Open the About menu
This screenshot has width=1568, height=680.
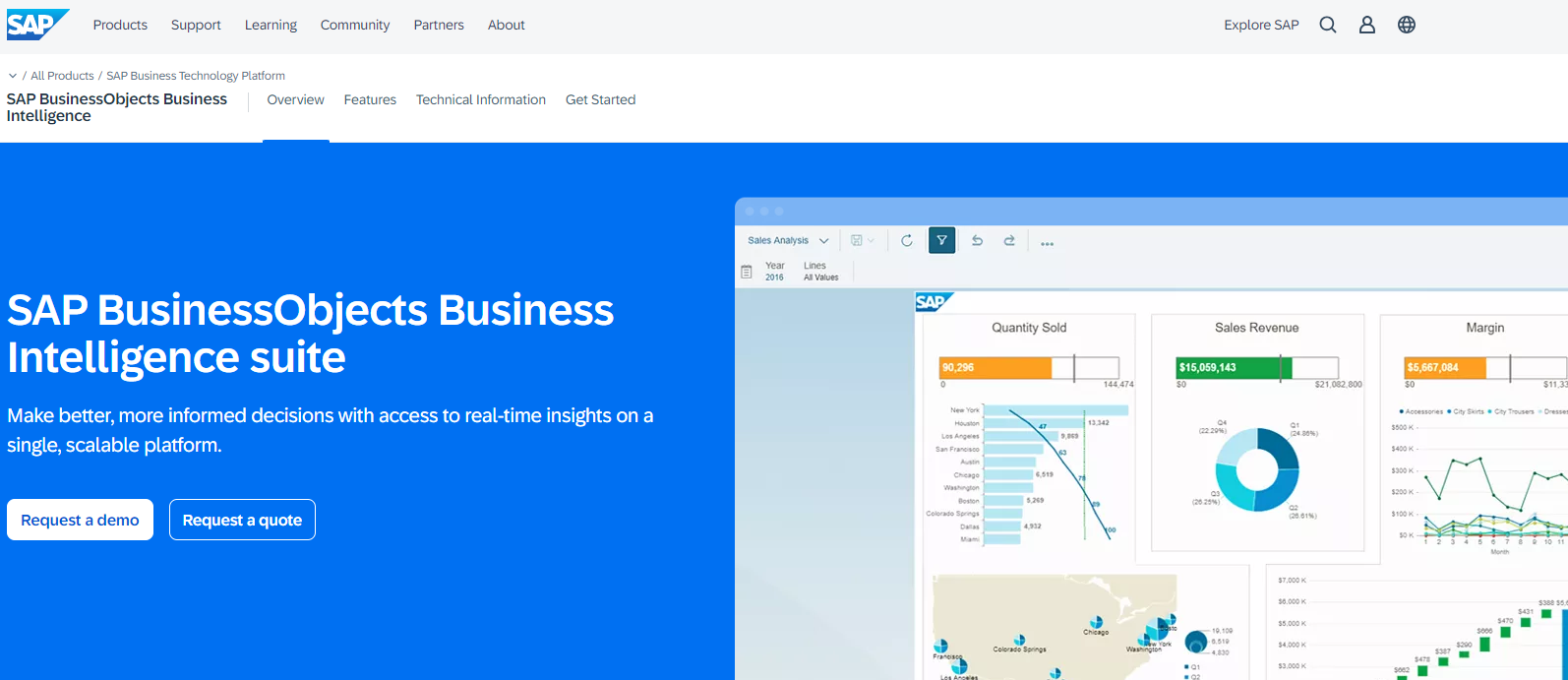[x=507, y=25]
